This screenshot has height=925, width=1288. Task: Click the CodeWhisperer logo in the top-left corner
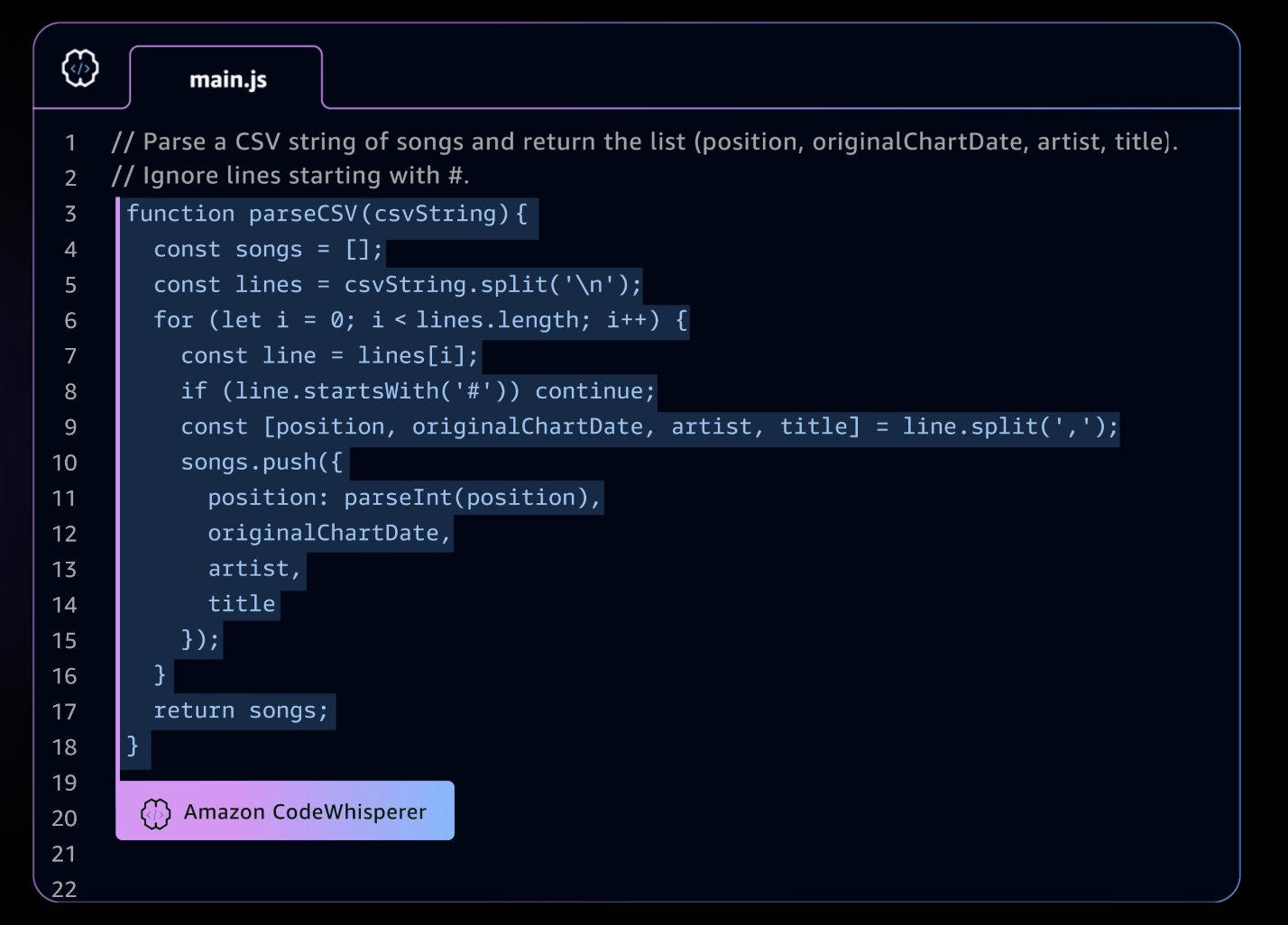[x=80, y=66]
